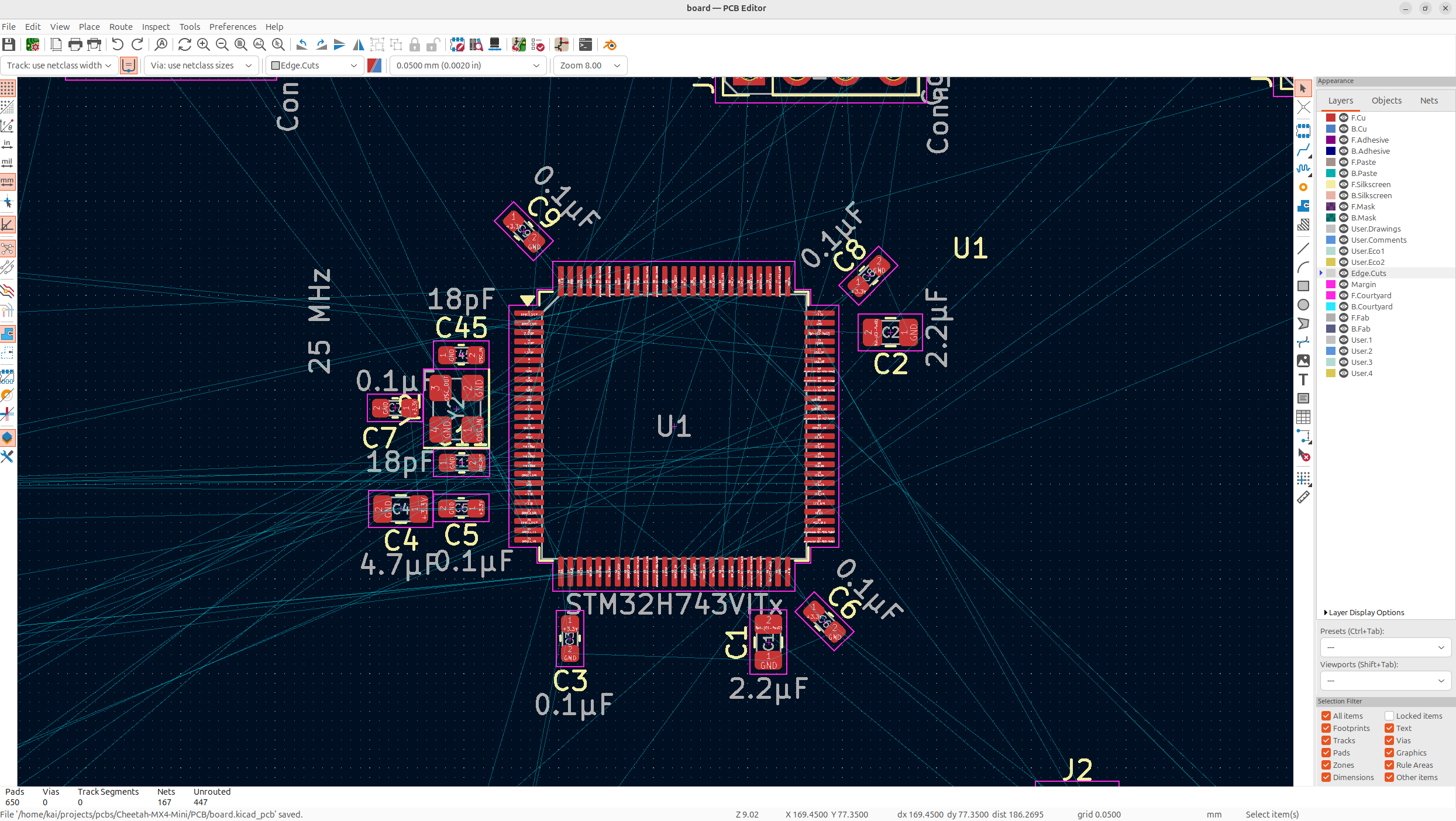The height and width of the screenshot is (821, 1456).
Task: Open the Zoom 8.00 dropdown
Action: [590, 65]
